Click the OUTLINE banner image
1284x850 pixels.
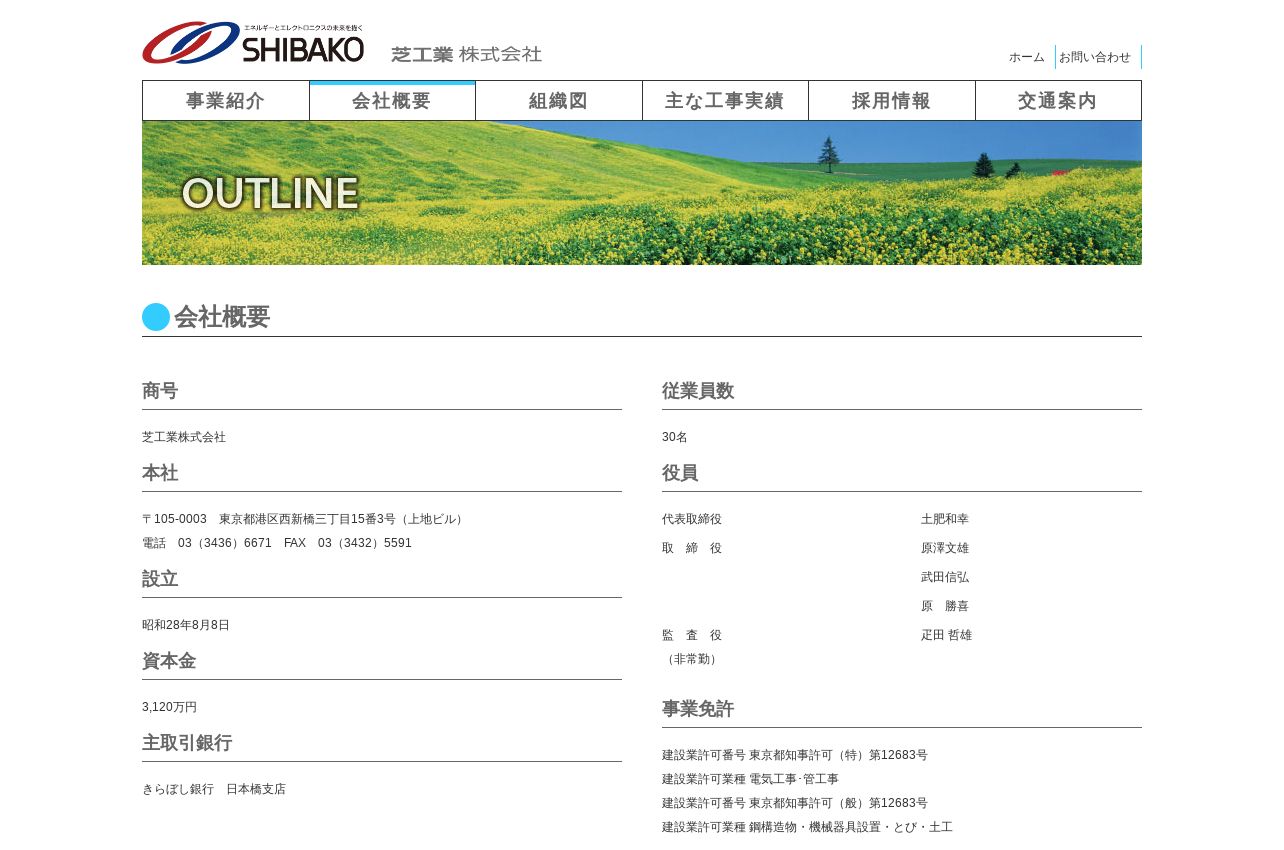pyautogui.click(x=642, y=193)
